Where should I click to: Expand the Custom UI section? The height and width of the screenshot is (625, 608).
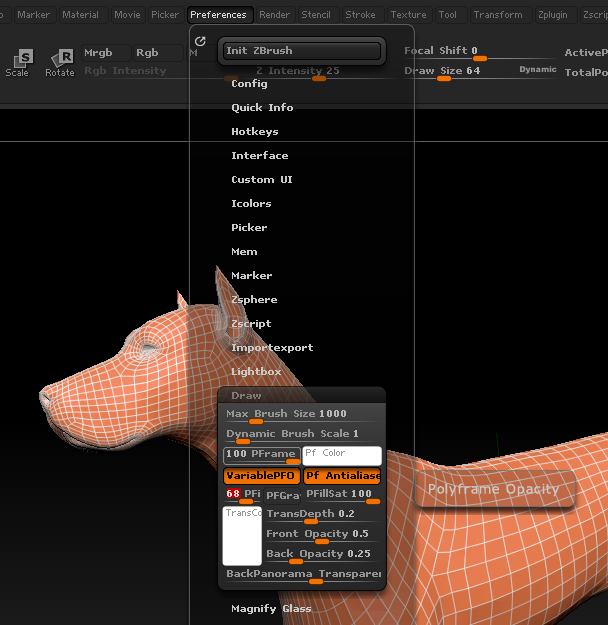click(262, 179)
